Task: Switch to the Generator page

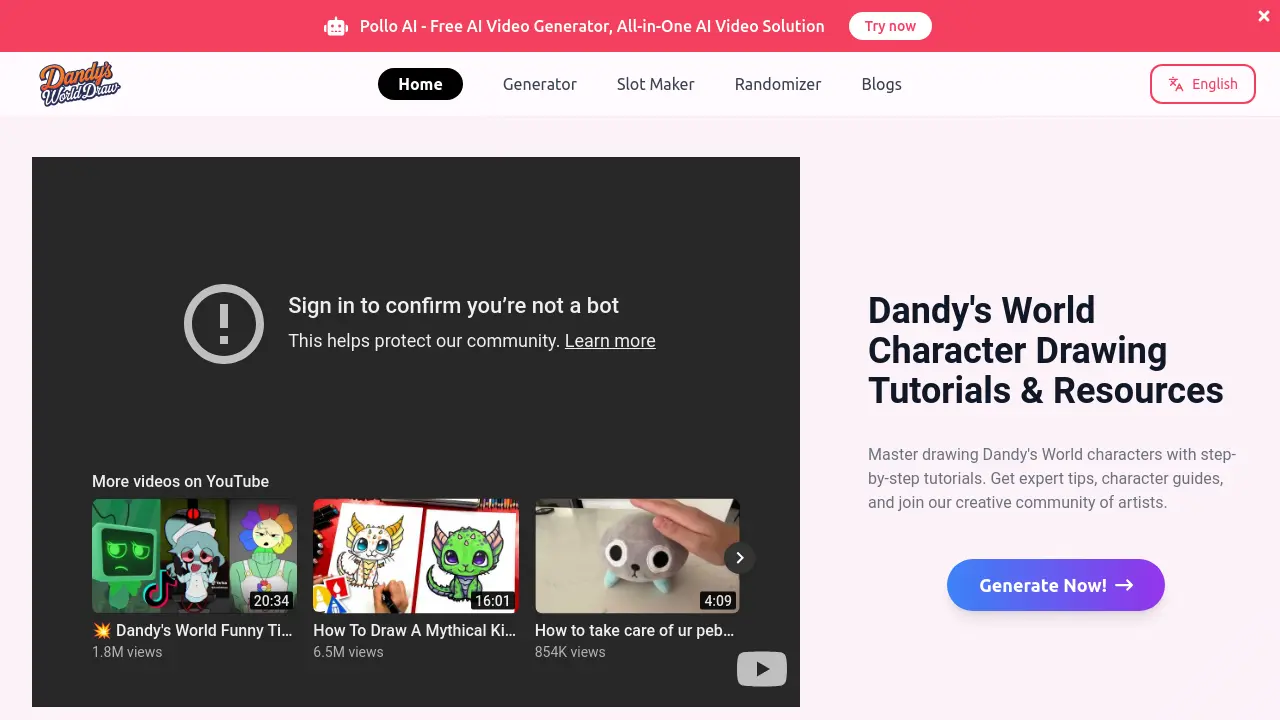Action: (540, 84)
